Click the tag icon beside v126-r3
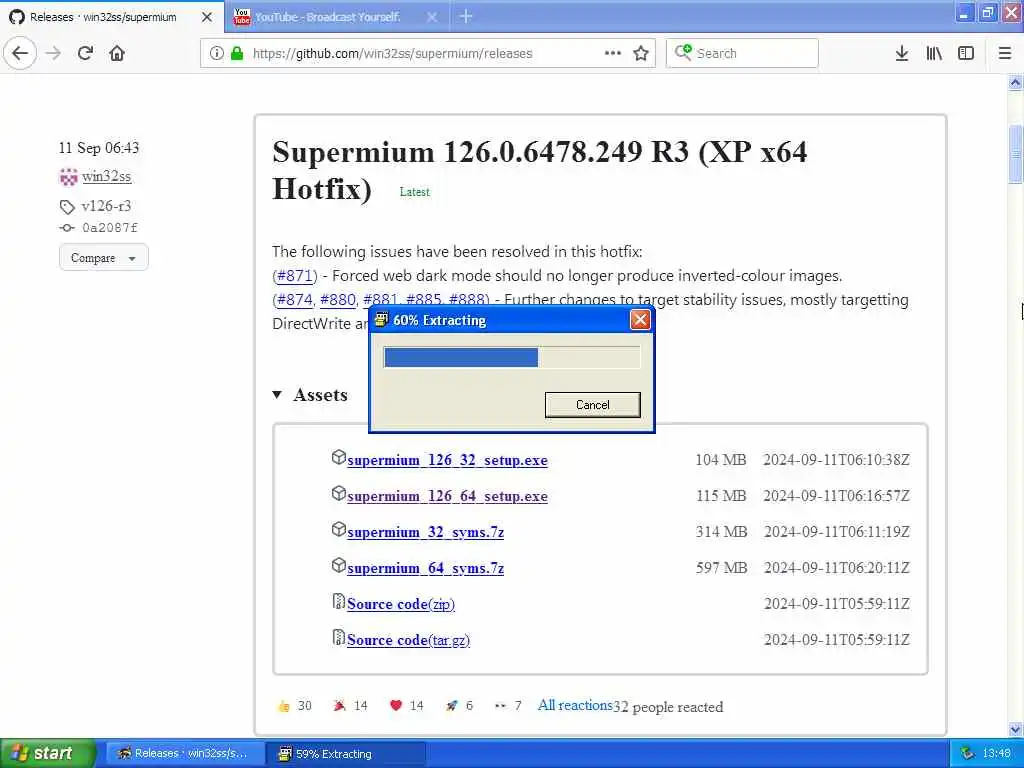The height and width of the screenshot is (768, 1024). coord(67,207)
